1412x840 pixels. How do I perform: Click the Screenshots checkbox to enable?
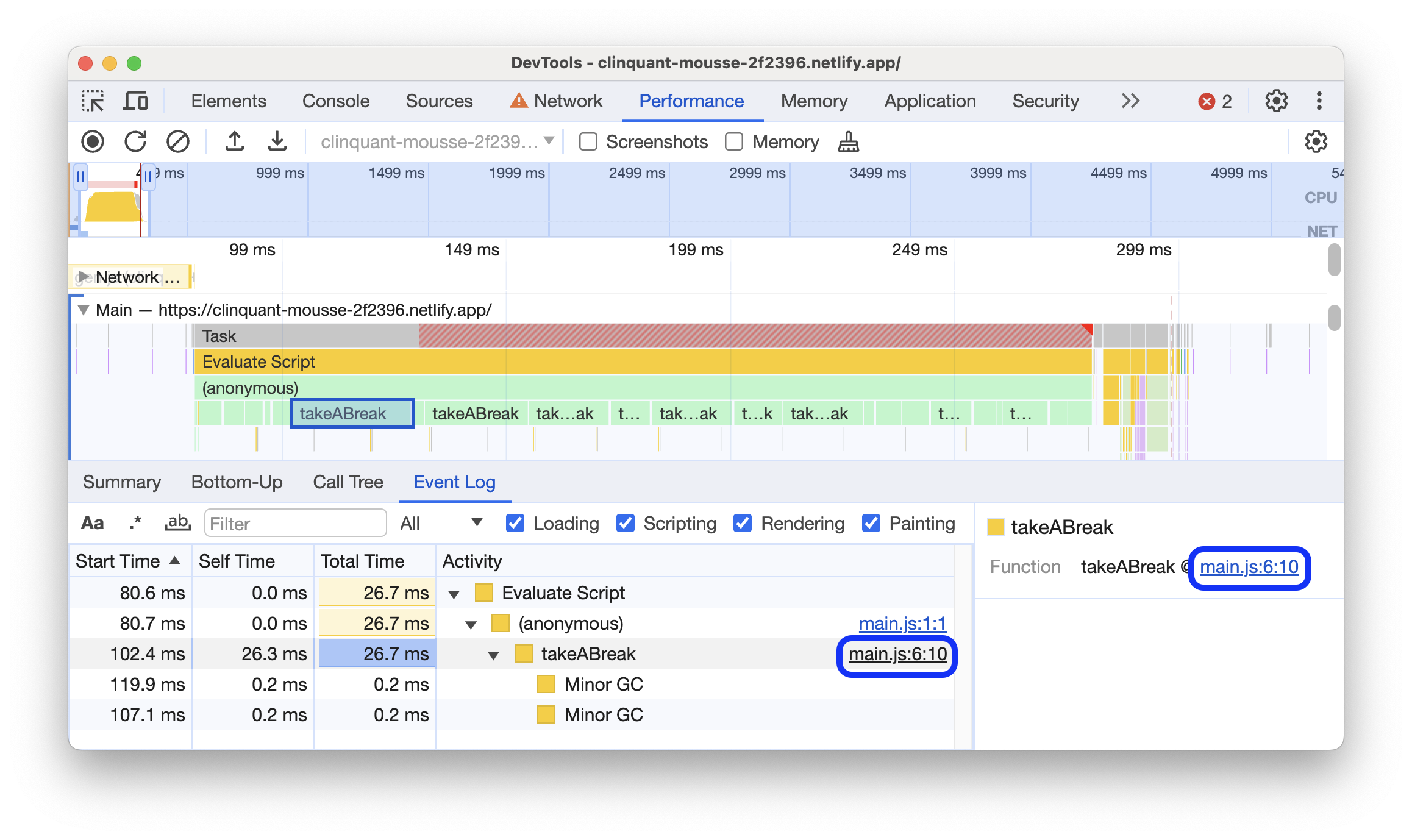585,141
